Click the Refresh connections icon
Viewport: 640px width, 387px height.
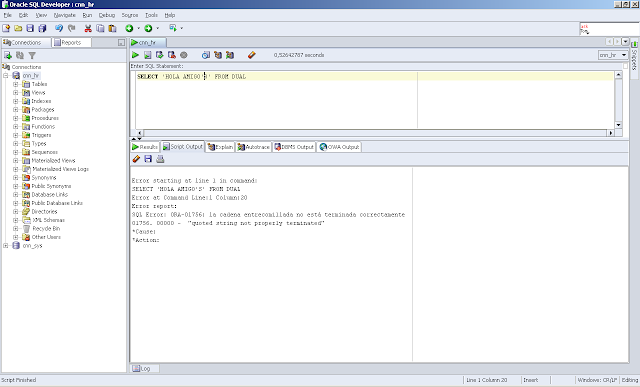click(20, 55)
